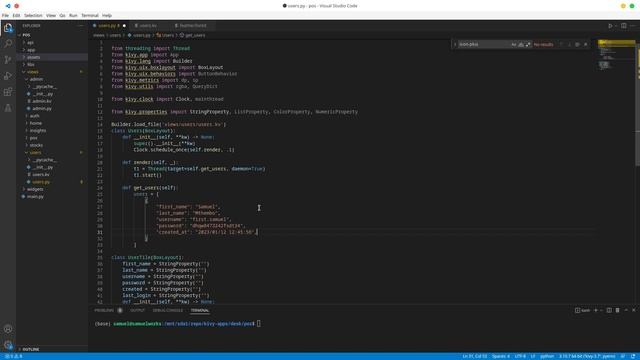Viewport: 640px width, 360px height.
Task: Maximize the panel with the up chevron
Action: click(626, 310)
